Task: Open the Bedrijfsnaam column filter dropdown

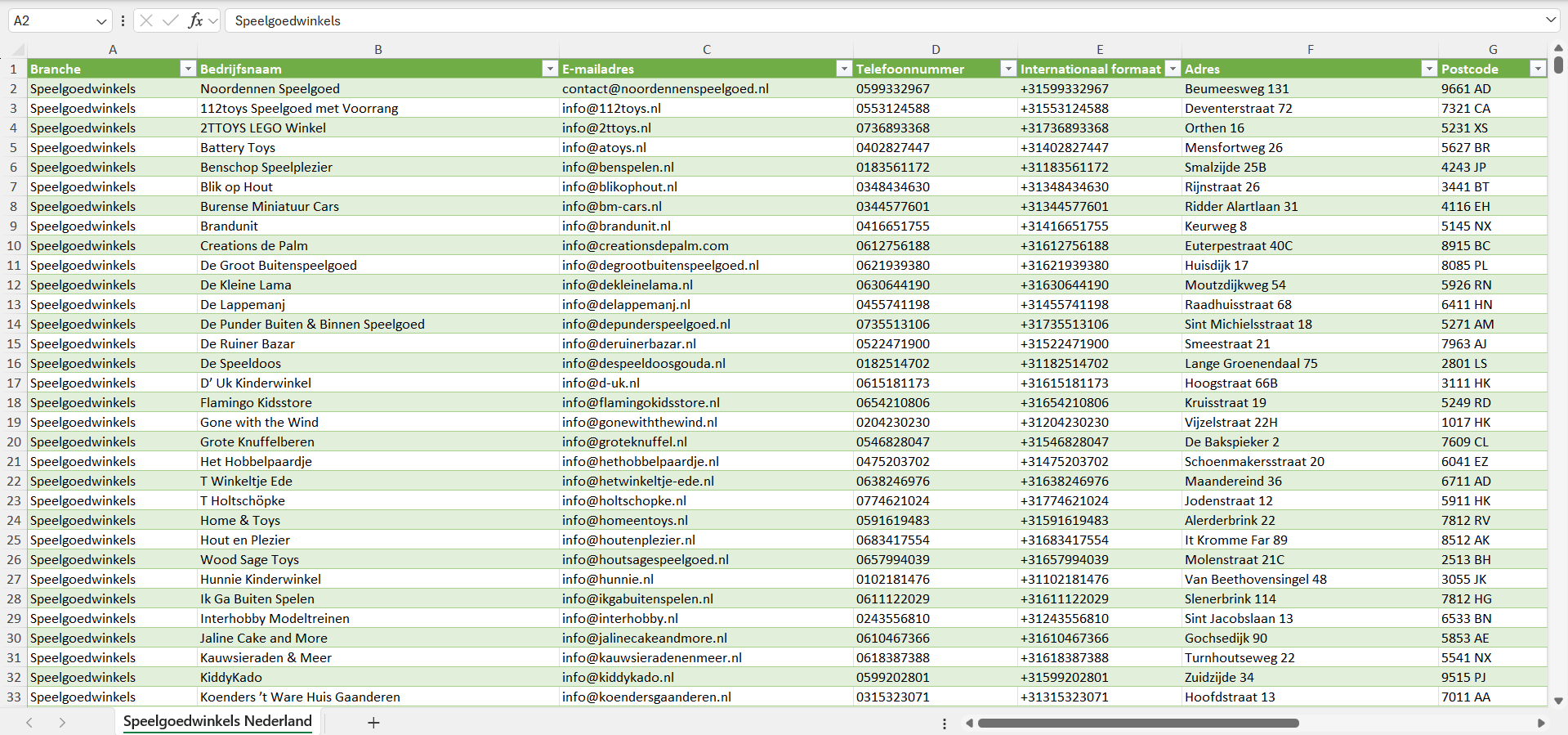Action: pyautogui.click(x=550, y=69)
